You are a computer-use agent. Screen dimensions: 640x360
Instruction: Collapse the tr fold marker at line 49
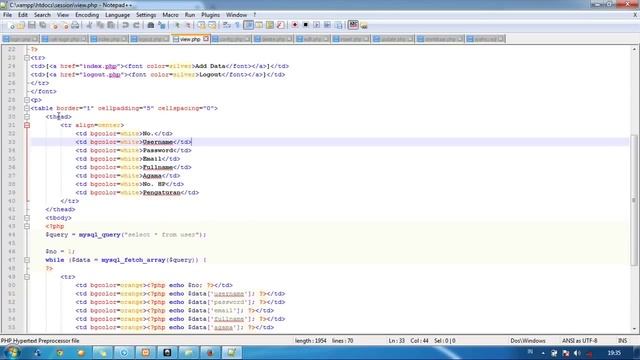[x=27, y=277]
